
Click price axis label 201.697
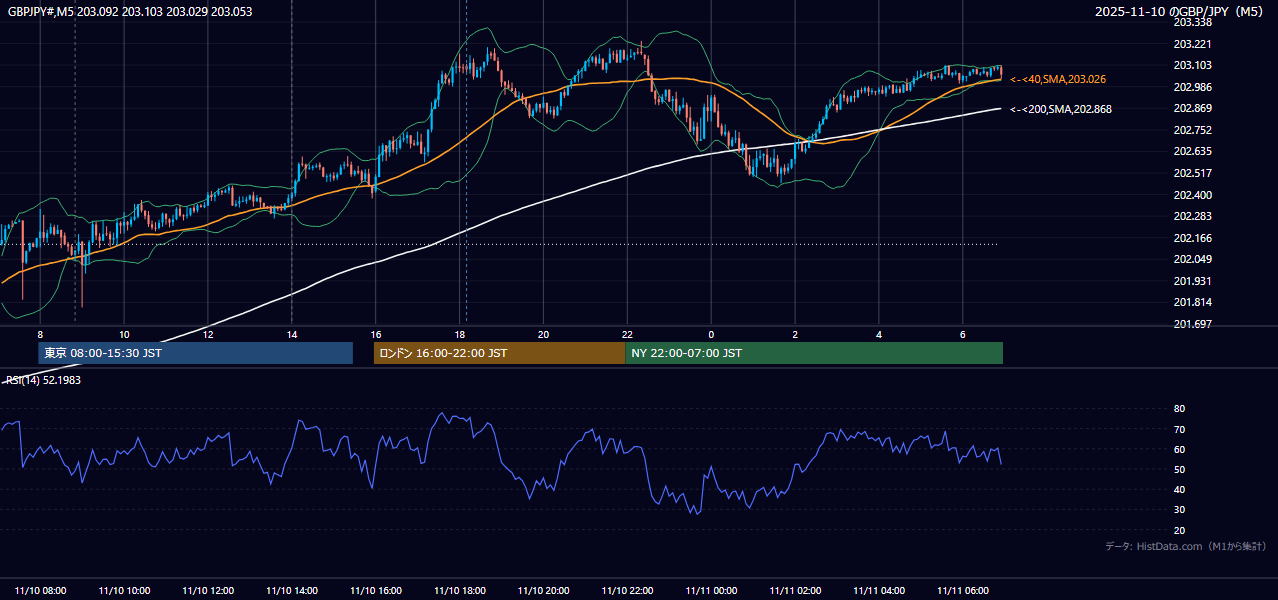(1192, 324)
